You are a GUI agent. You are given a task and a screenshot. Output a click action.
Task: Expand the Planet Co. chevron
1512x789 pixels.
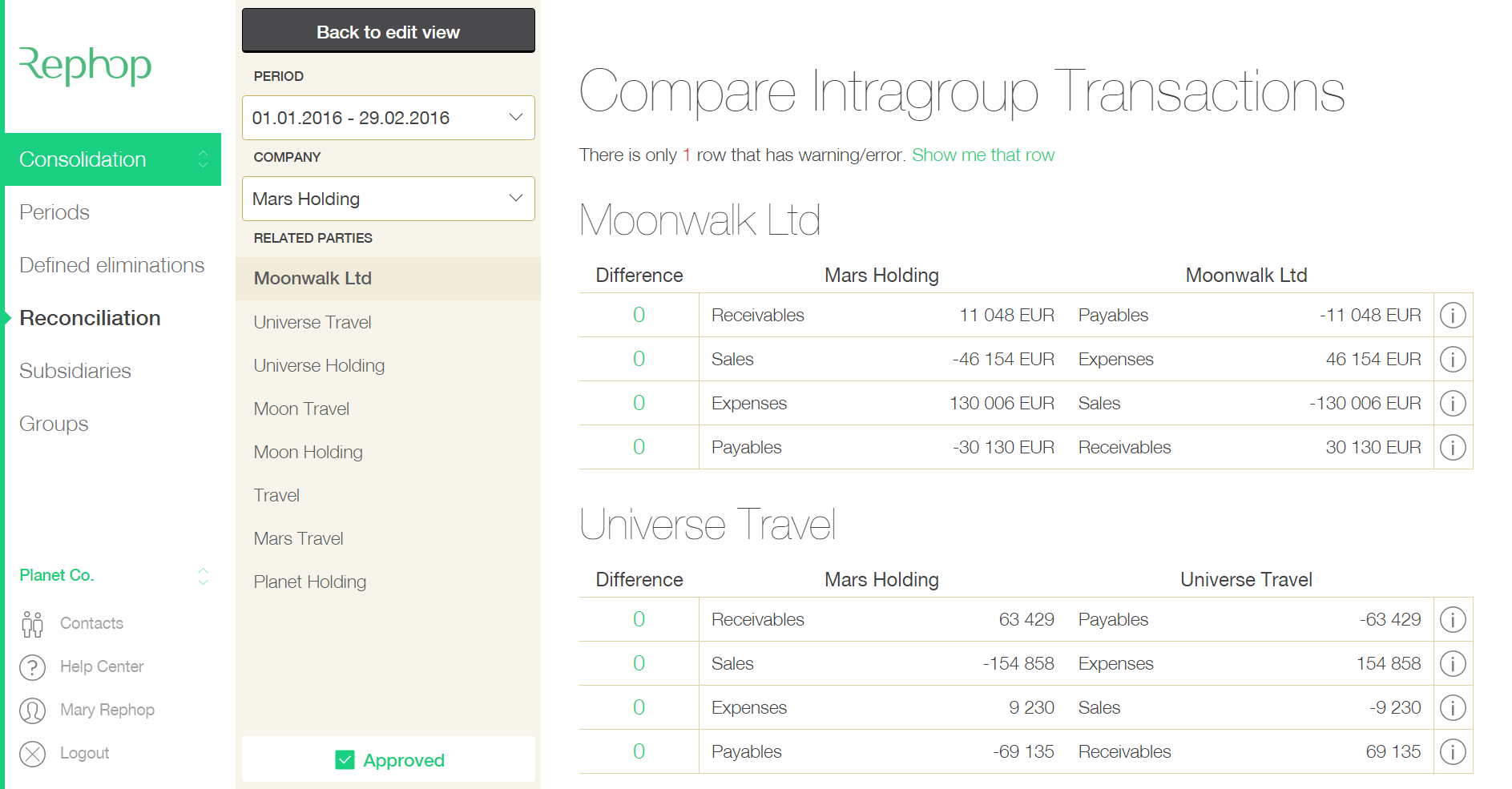[204, 575]
